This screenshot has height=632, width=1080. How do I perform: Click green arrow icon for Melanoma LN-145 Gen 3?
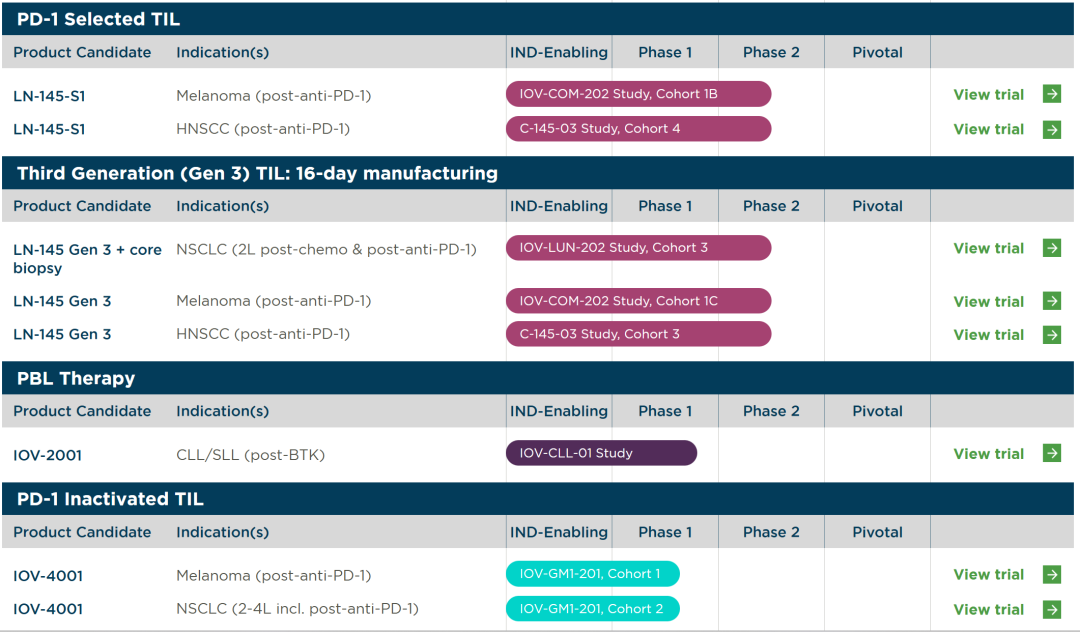1052,301
